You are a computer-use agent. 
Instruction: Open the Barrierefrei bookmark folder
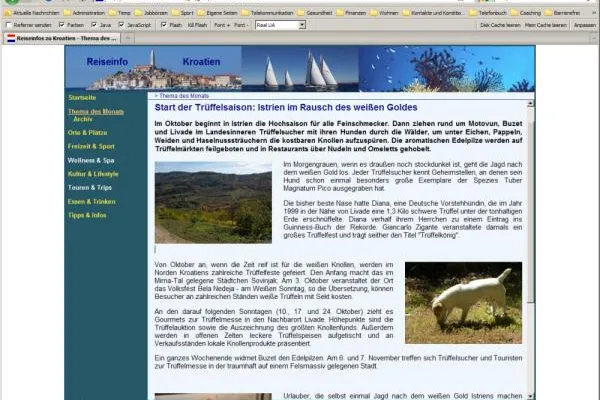[562, 13]
